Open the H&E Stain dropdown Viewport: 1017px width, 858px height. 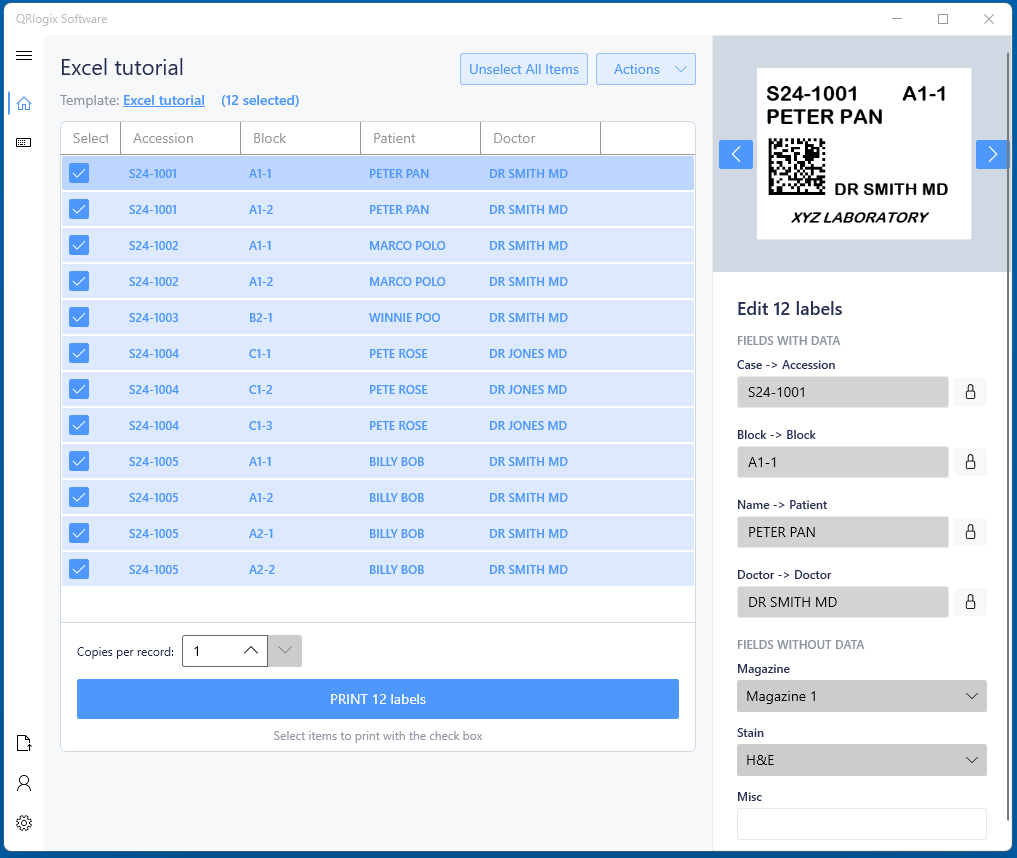tap(861, 760)
